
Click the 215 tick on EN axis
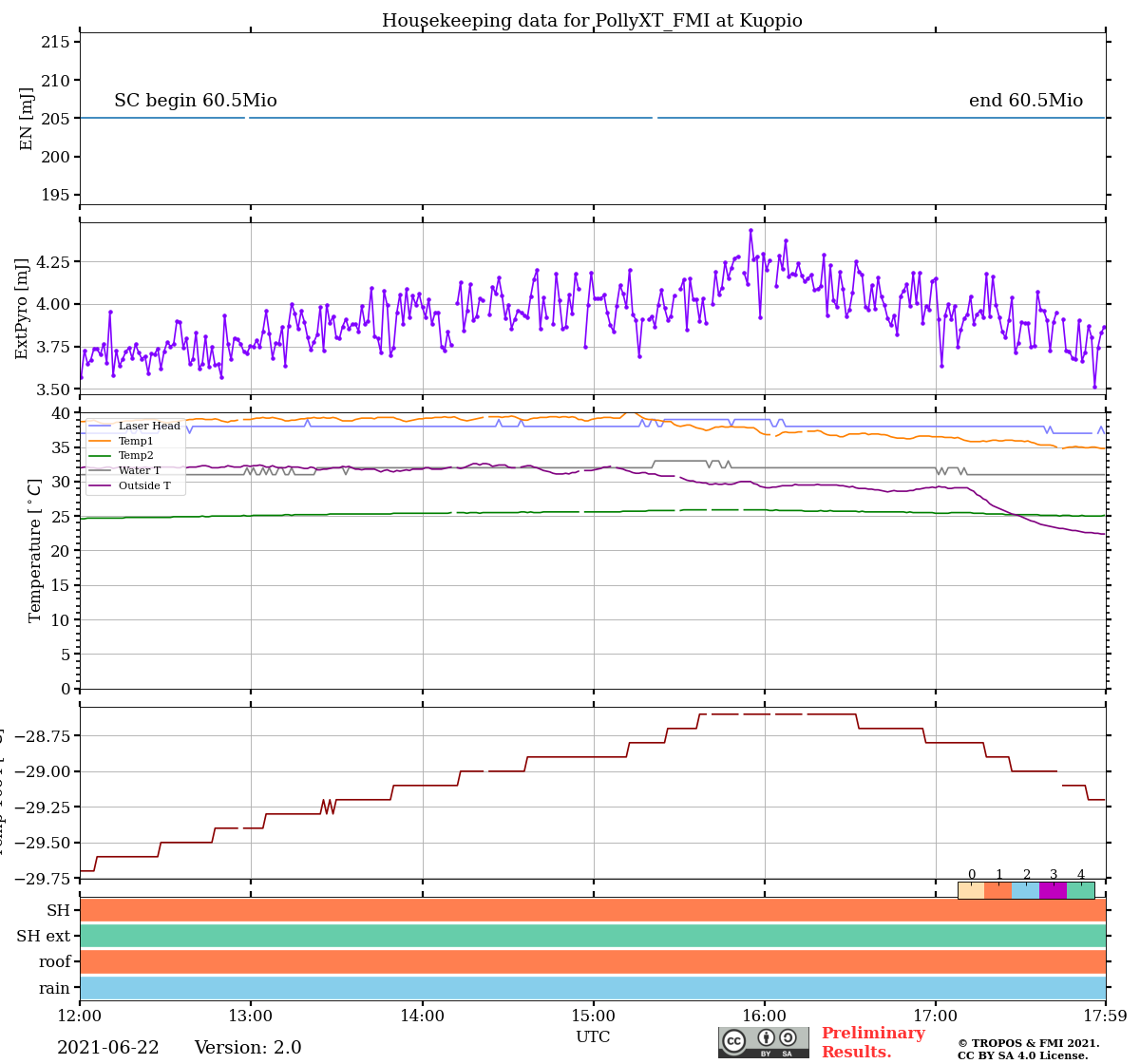55,43
